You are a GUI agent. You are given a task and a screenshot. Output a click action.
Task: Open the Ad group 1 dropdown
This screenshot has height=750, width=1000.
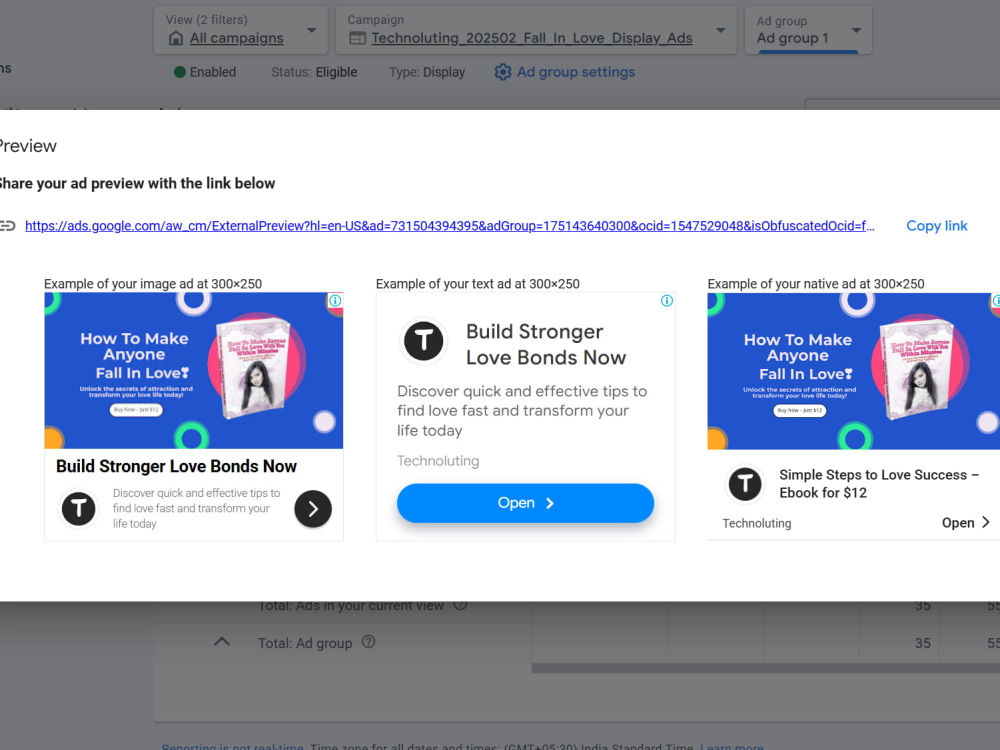[807, 30]
